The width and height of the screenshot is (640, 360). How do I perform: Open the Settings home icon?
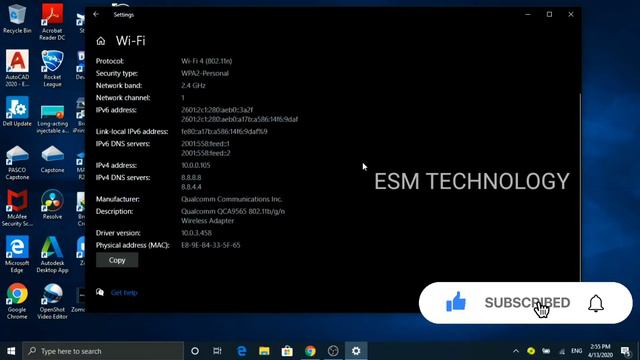(x=101, y=41)
